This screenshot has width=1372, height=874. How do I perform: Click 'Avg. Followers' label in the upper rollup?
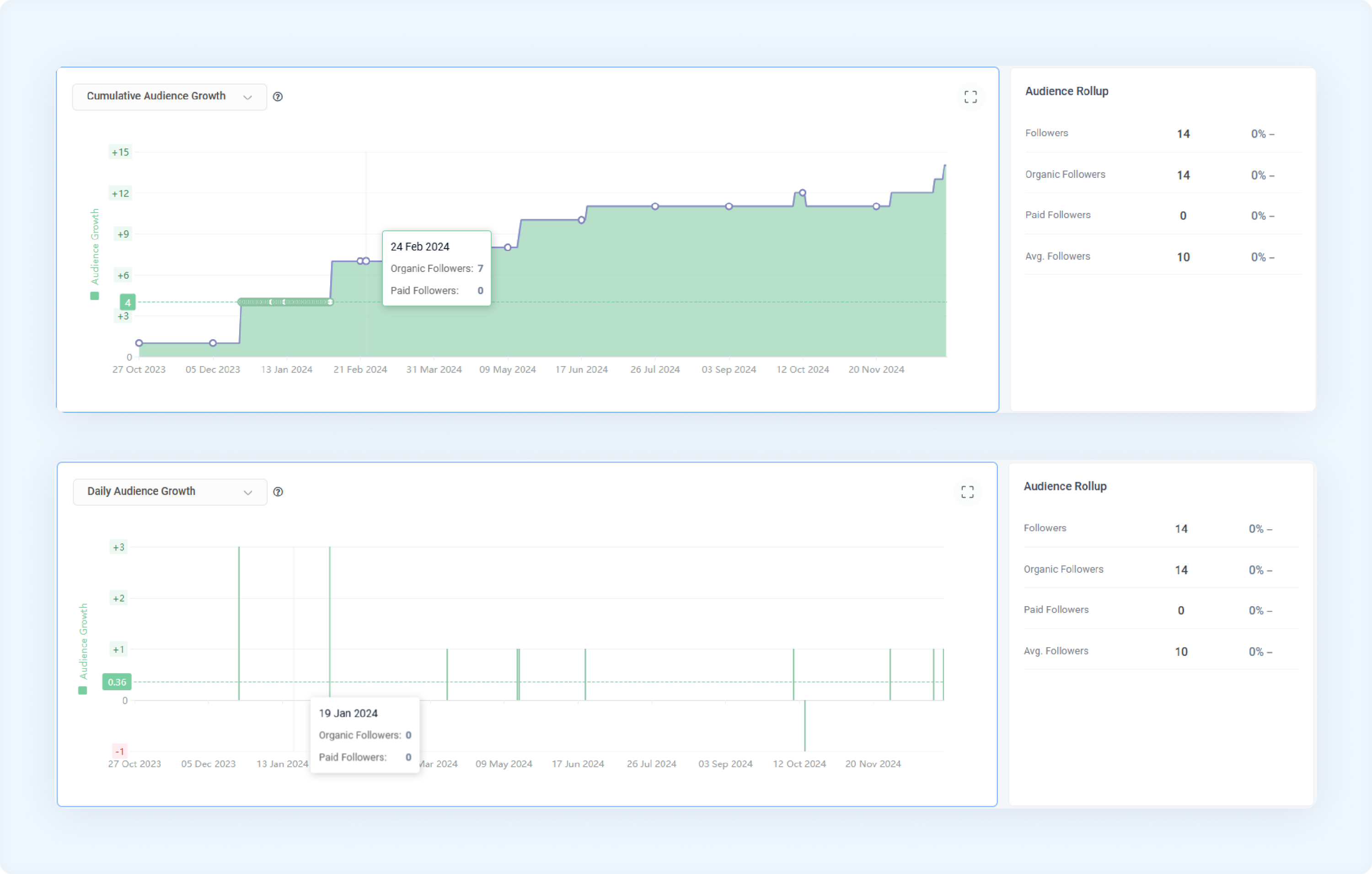pos(1057,257)
